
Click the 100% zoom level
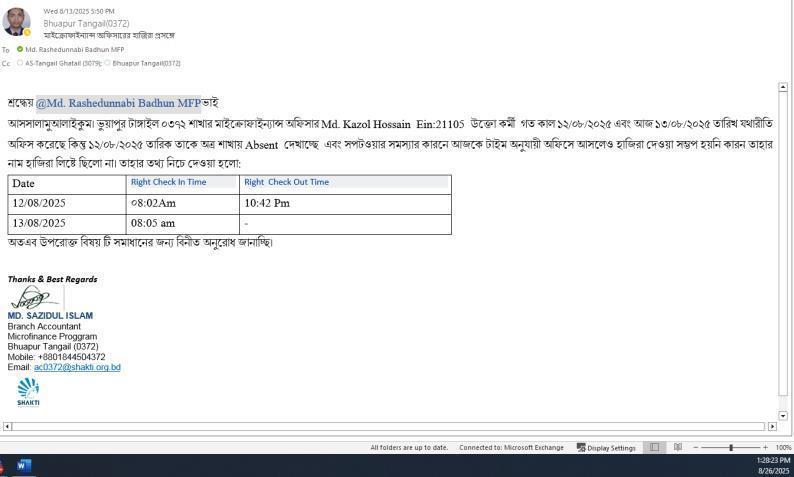783,448
